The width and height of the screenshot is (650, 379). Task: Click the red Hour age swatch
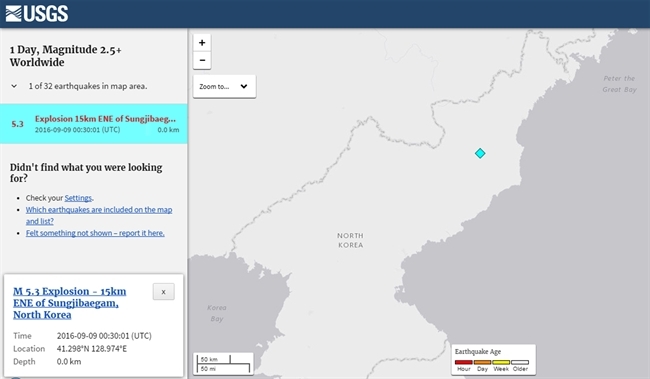tap(463, 362)
